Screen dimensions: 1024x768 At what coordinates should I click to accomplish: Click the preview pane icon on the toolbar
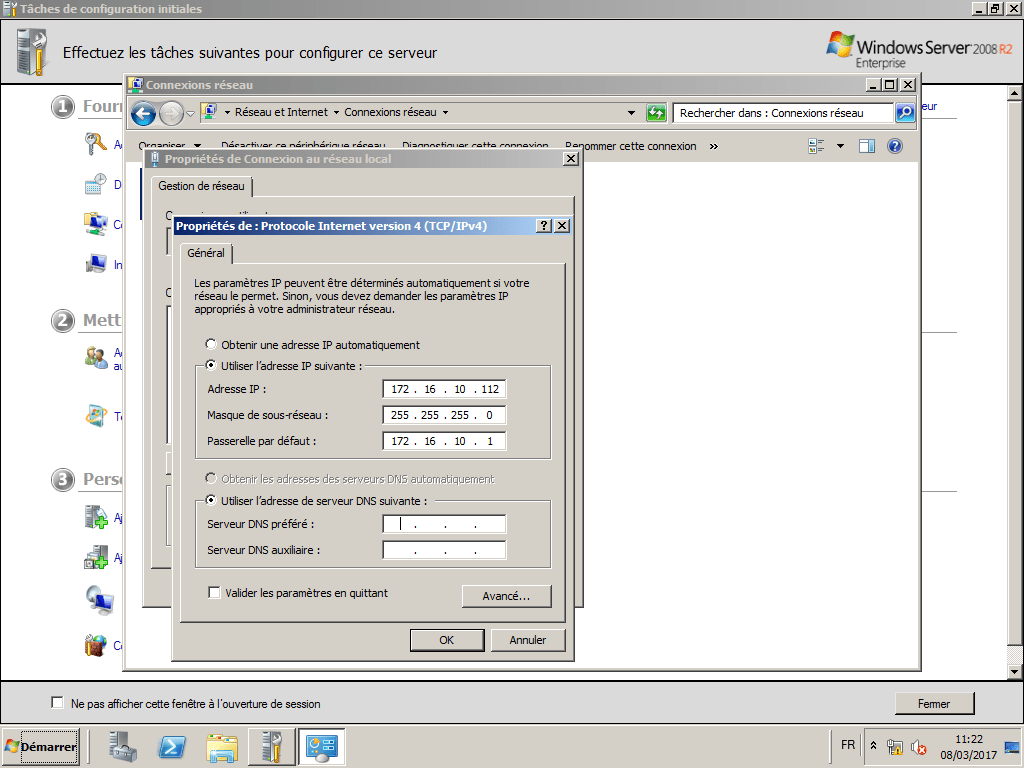867,146
